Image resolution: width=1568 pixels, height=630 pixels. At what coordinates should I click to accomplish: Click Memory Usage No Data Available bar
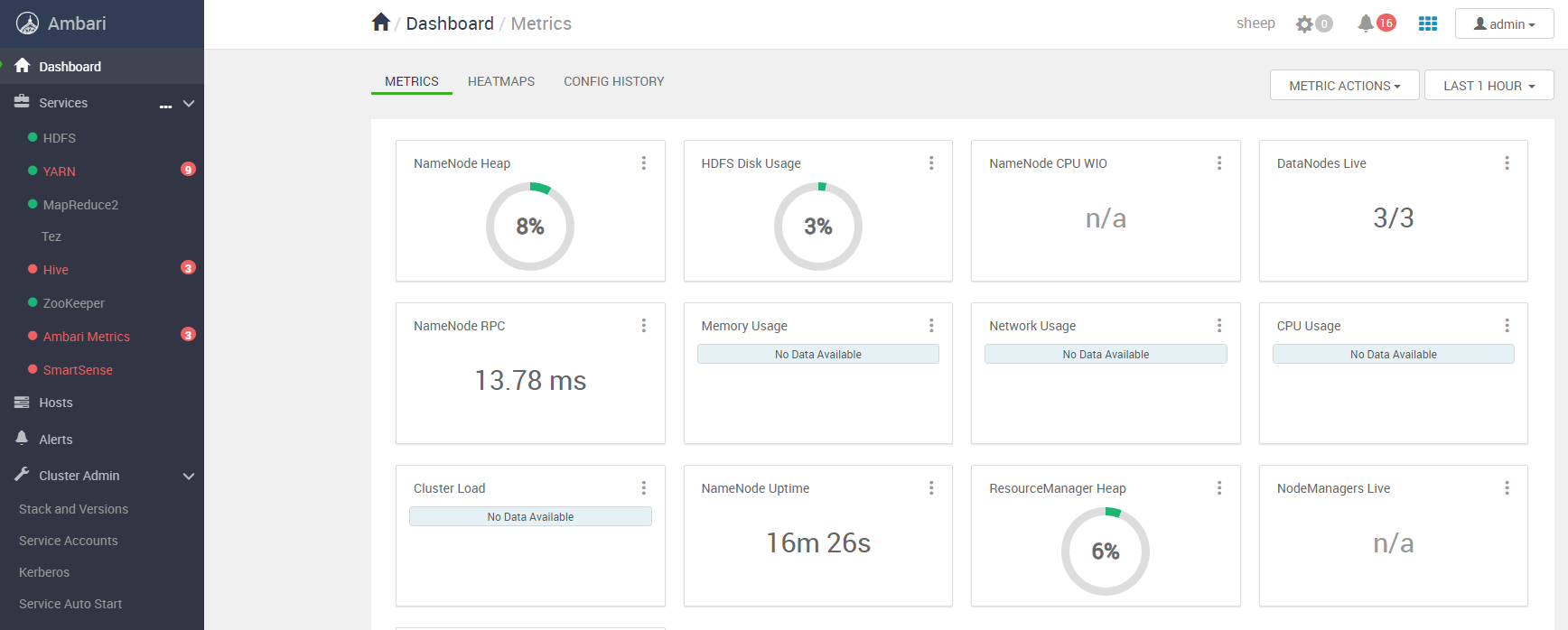click(x=818, y=354)
